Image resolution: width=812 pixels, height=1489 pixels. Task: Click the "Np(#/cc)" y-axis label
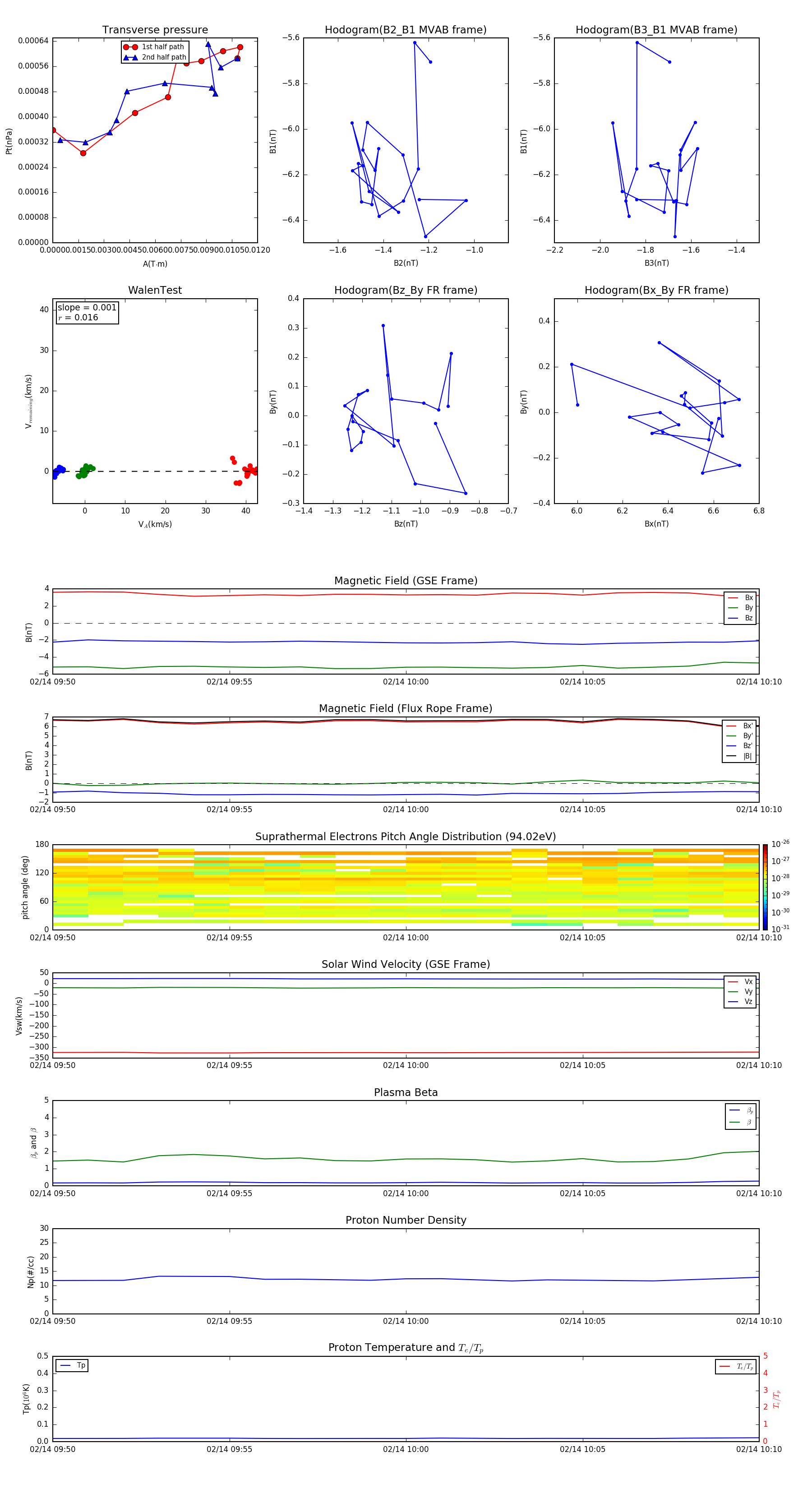31,1272
